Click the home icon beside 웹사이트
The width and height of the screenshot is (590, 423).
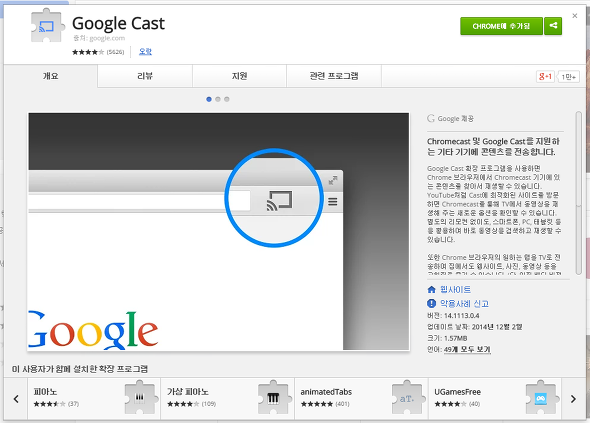(432, 289)
